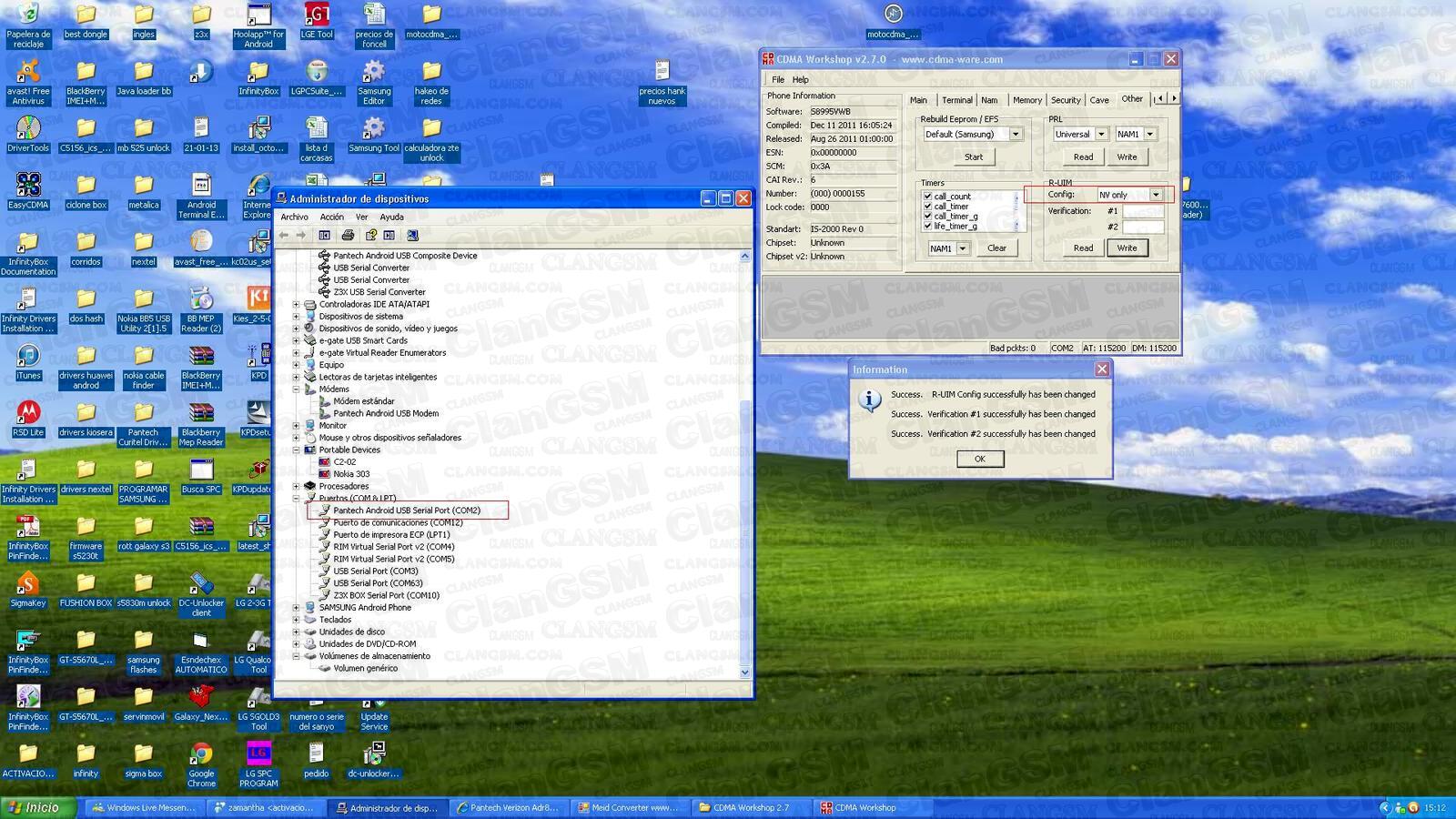
Task: Open dc-unlocker desktop shortcut
Action: click(374, 760)
